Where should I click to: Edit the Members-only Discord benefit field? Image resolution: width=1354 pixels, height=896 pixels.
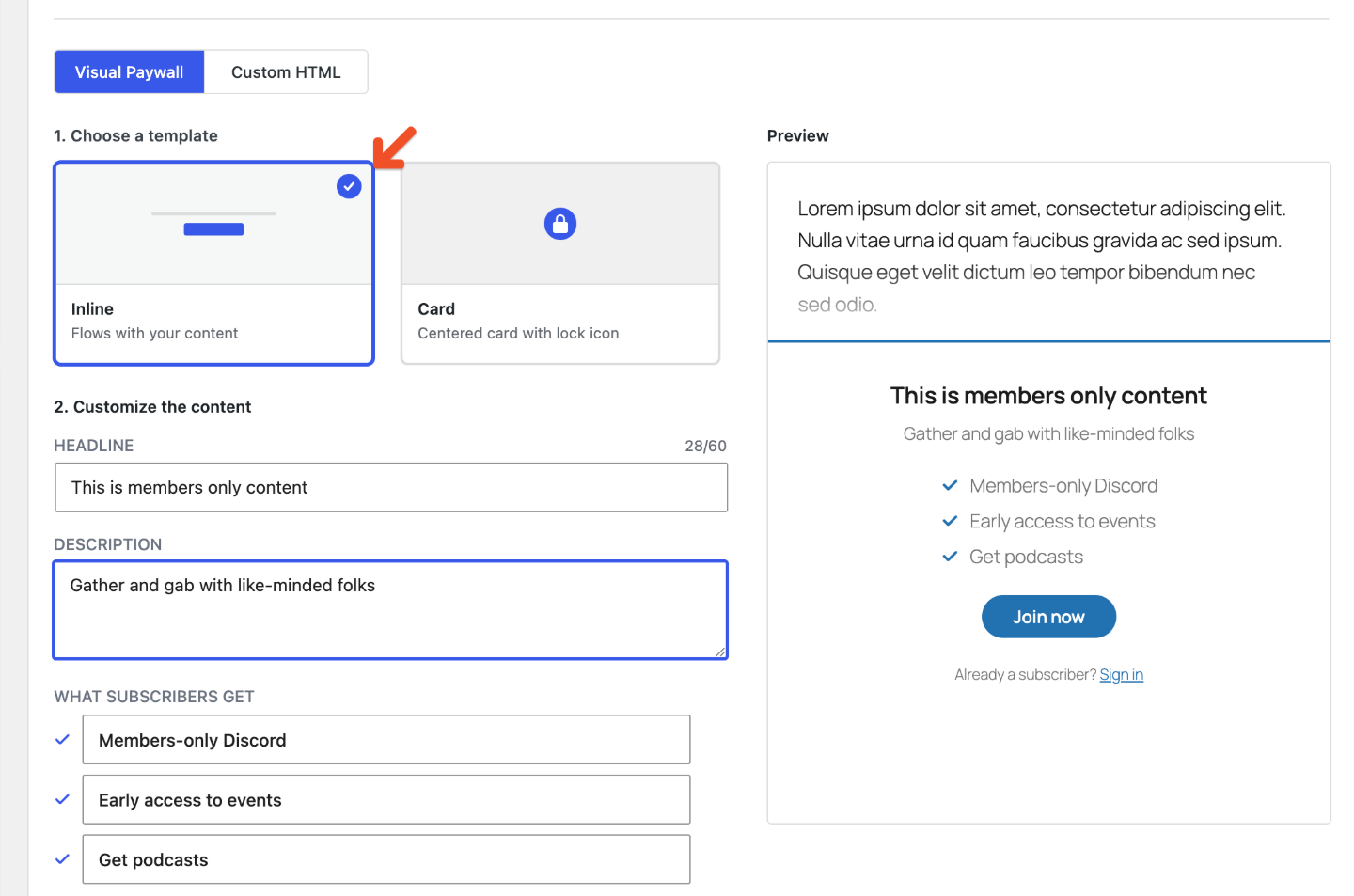click(x=386, y=740)
